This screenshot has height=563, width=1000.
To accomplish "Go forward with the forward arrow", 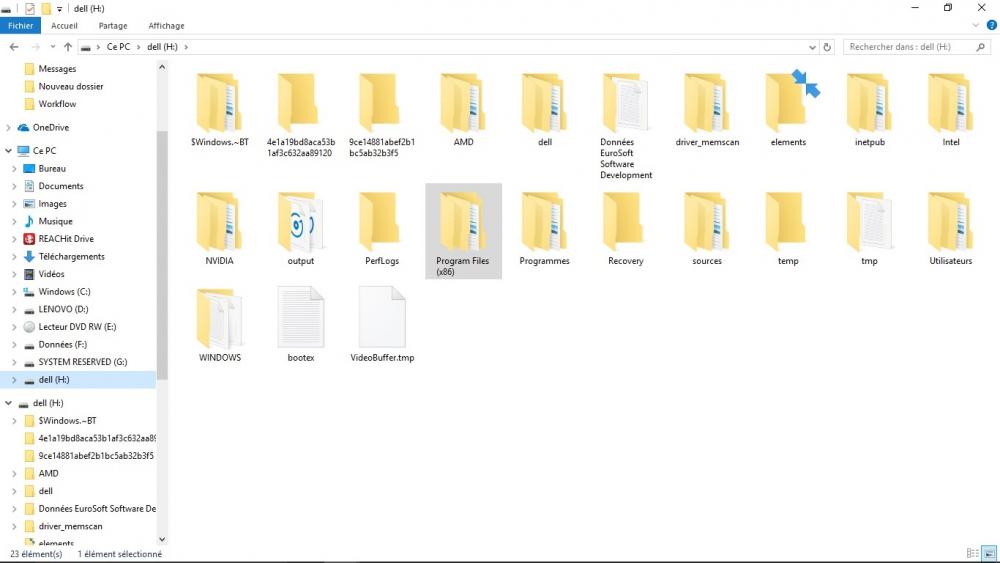I will [35, 47].
